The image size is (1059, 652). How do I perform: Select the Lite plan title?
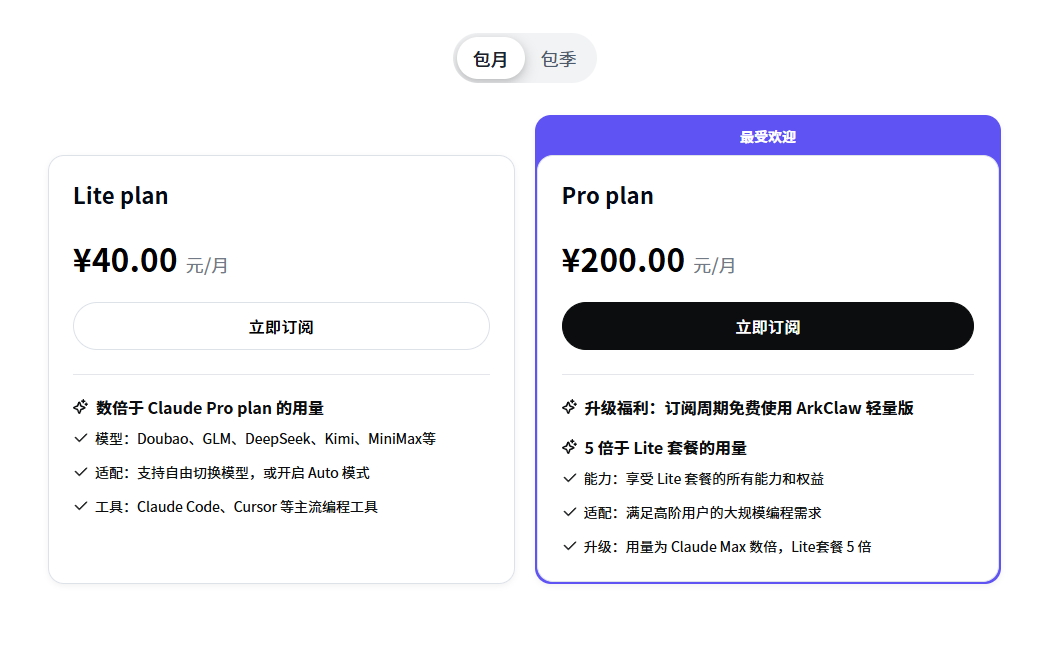point(121,196)
